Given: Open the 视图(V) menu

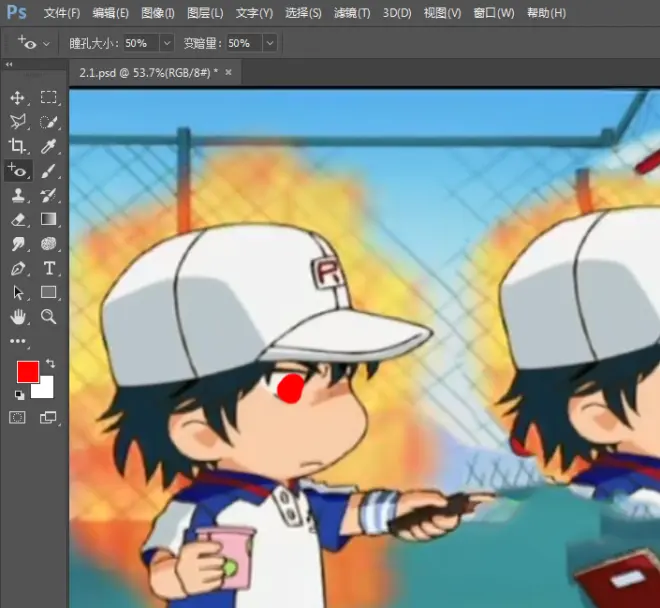Looking at the screenshot, I should 442,13.
